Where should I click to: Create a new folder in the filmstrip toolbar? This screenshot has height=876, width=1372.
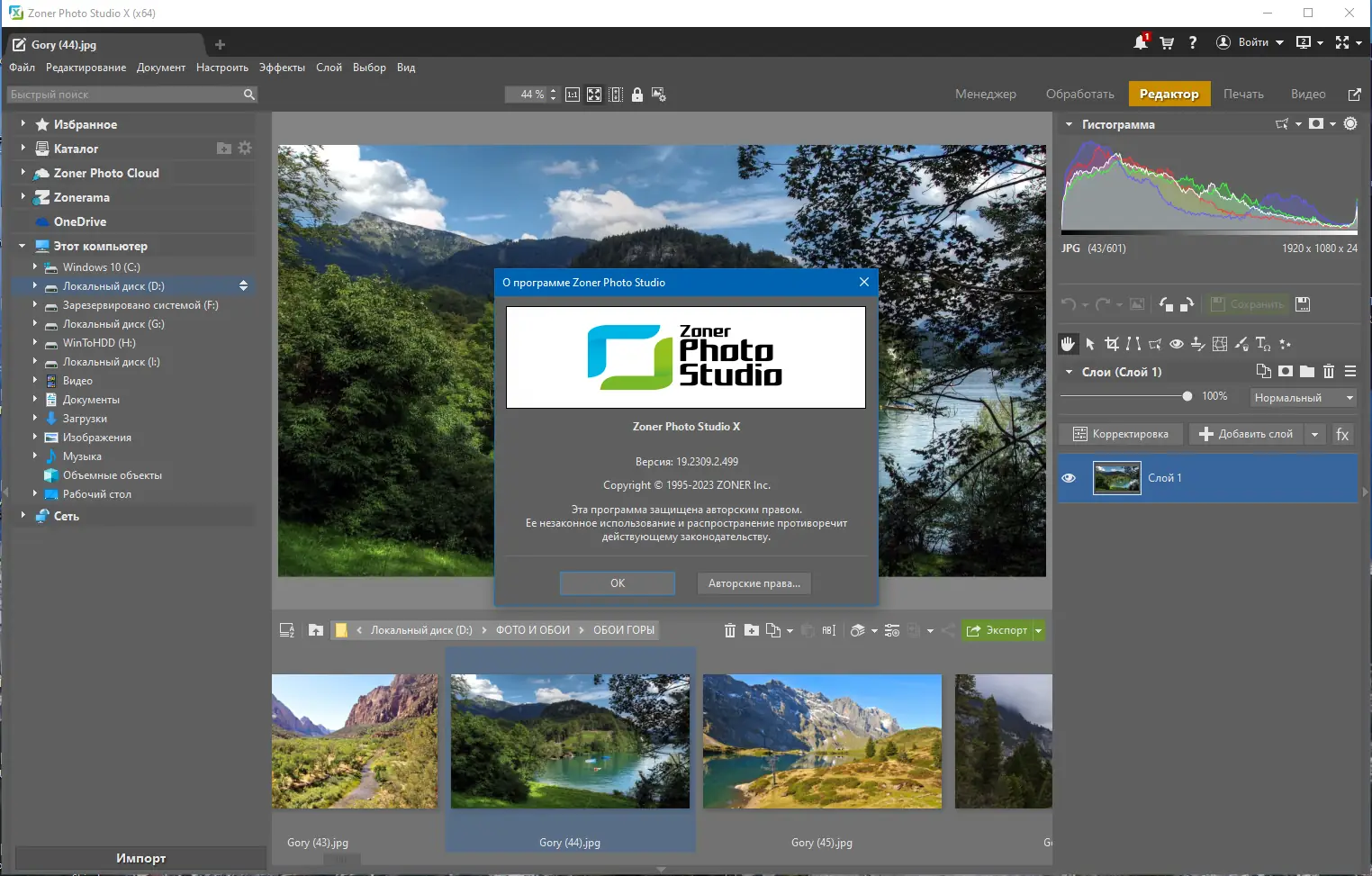click(x=752, y=630)
